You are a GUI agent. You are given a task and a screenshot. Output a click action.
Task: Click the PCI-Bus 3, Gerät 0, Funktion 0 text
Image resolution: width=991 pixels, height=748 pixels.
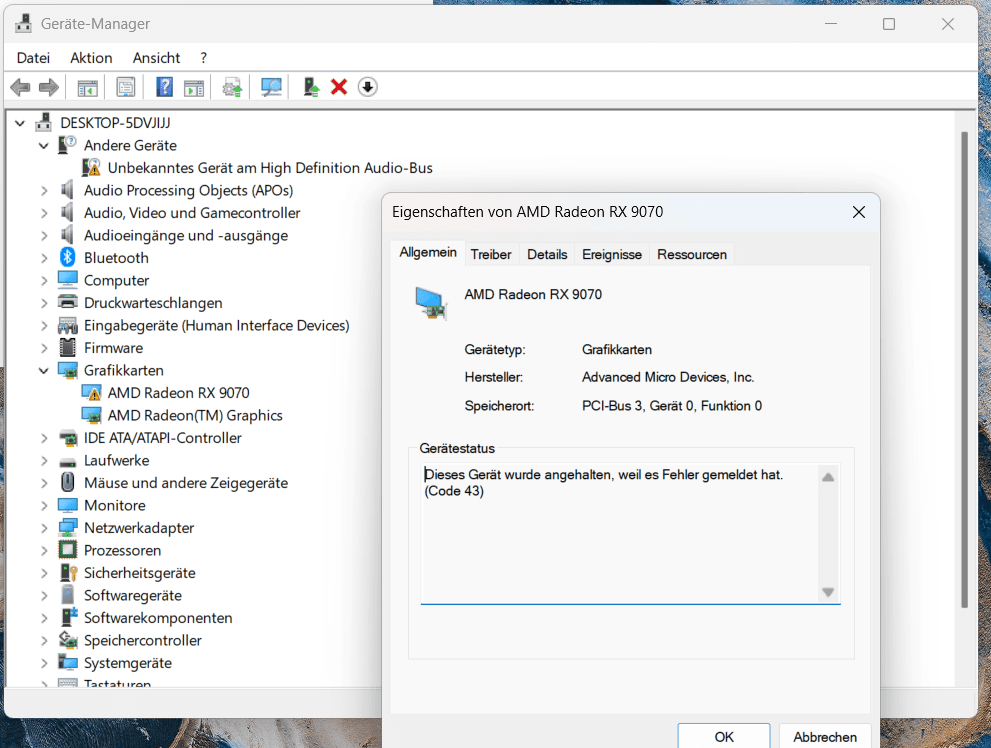(x=672, y=406)
